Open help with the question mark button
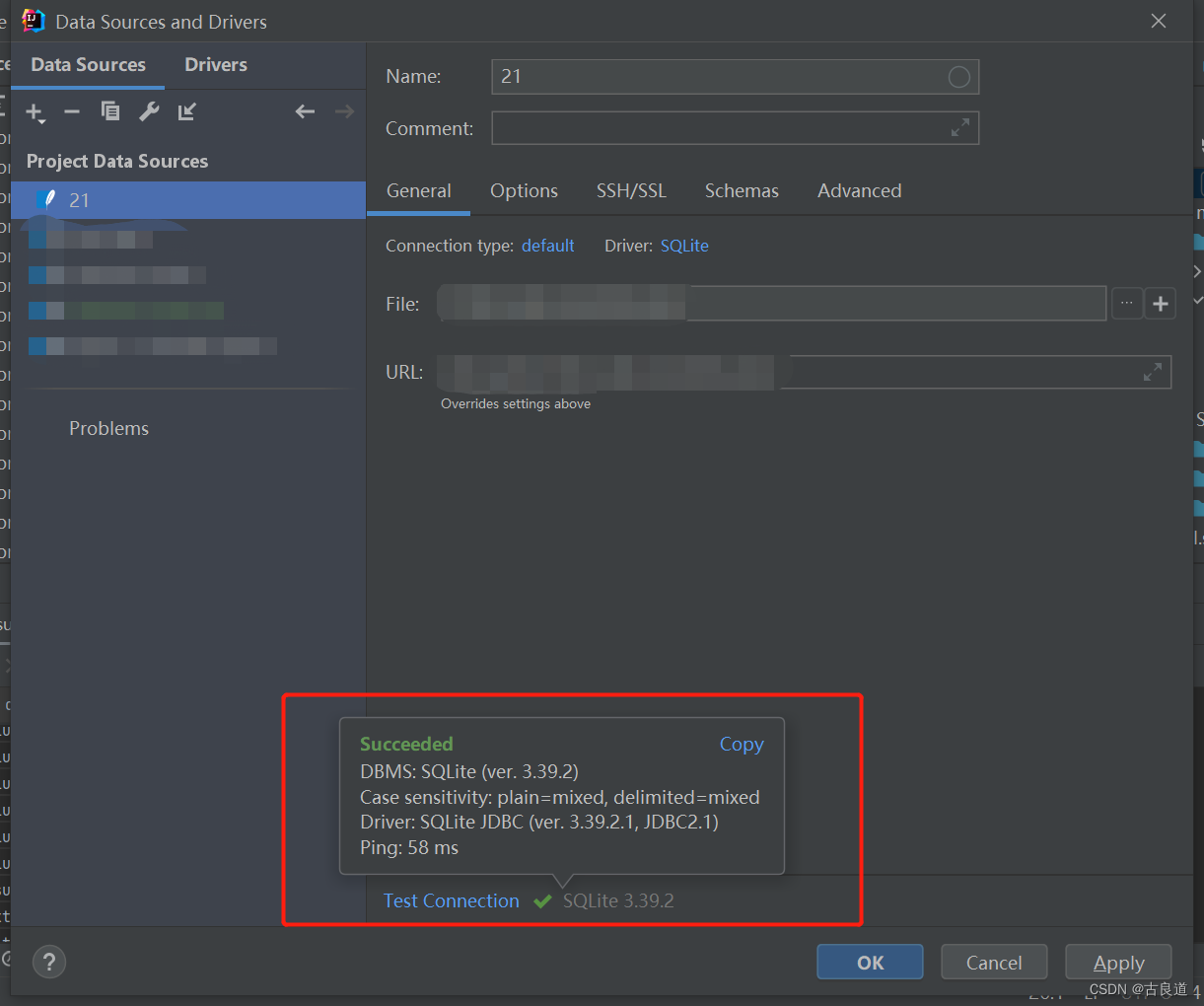This screenshot has width=1204, height=1006. click(x=49, y=962)
